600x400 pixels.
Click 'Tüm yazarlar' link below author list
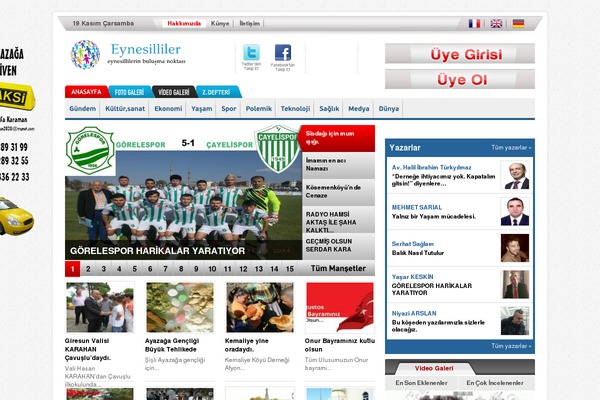point(511,346)
